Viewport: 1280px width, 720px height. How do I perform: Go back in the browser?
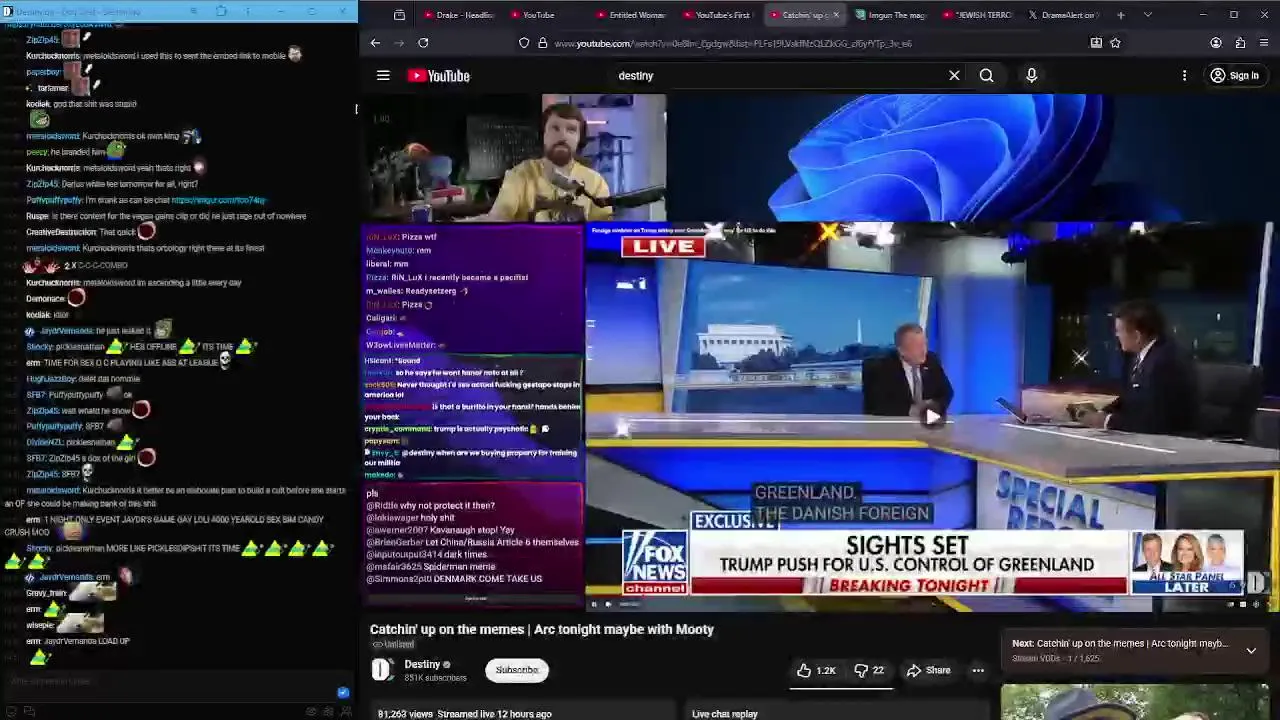point(375,43)
